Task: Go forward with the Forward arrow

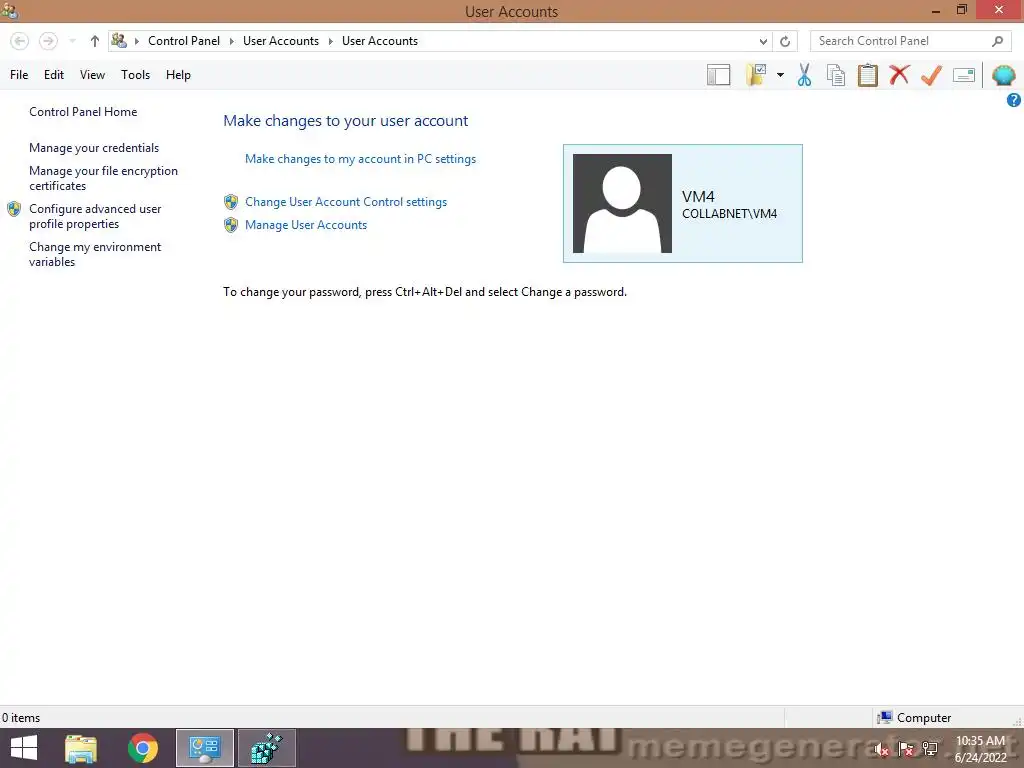Action: (48, 41)
